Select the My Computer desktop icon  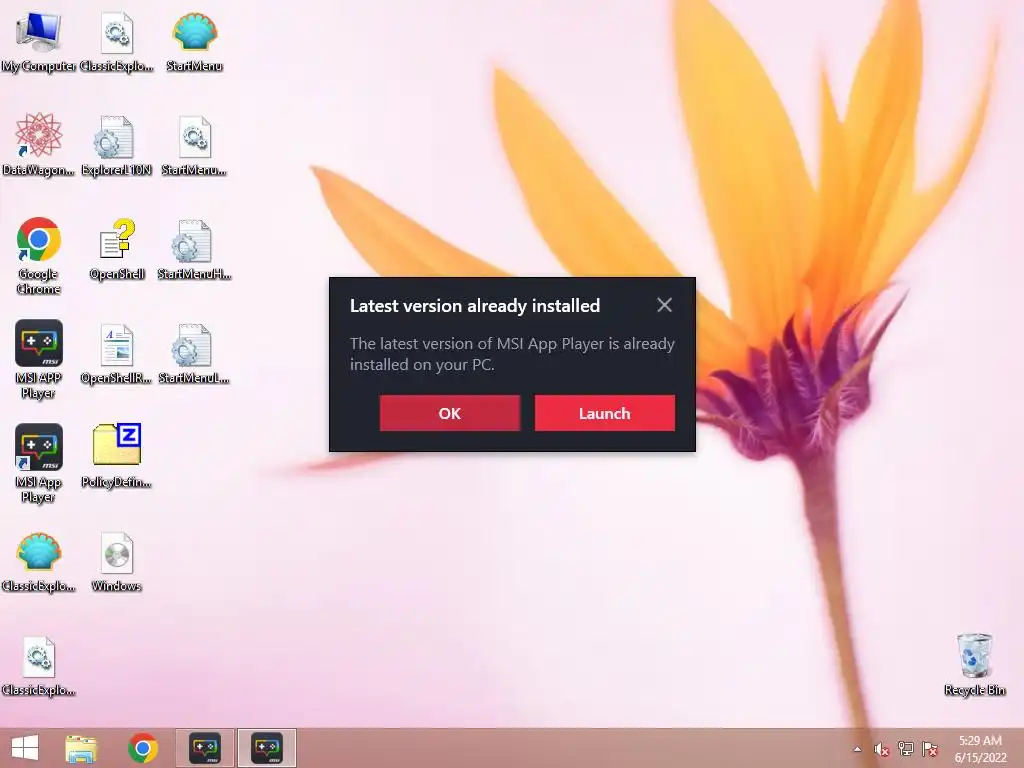pyautogui.click(x=39, y=40)
